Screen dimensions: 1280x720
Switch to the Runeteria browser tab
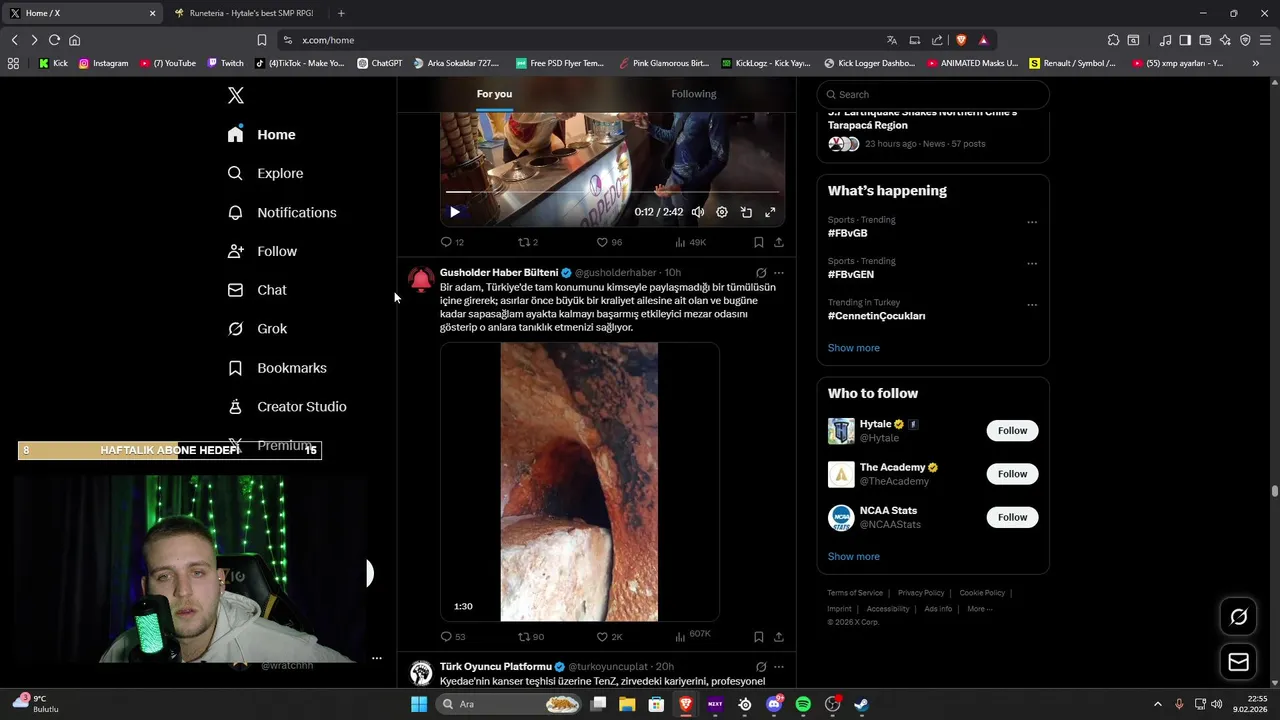click(245, 13)
